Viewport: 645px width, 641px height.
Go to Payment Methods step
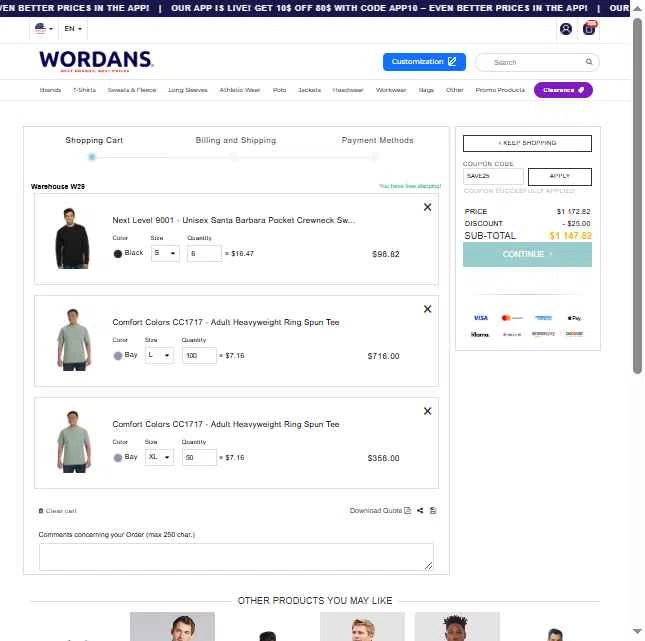[x=377, y=141]
